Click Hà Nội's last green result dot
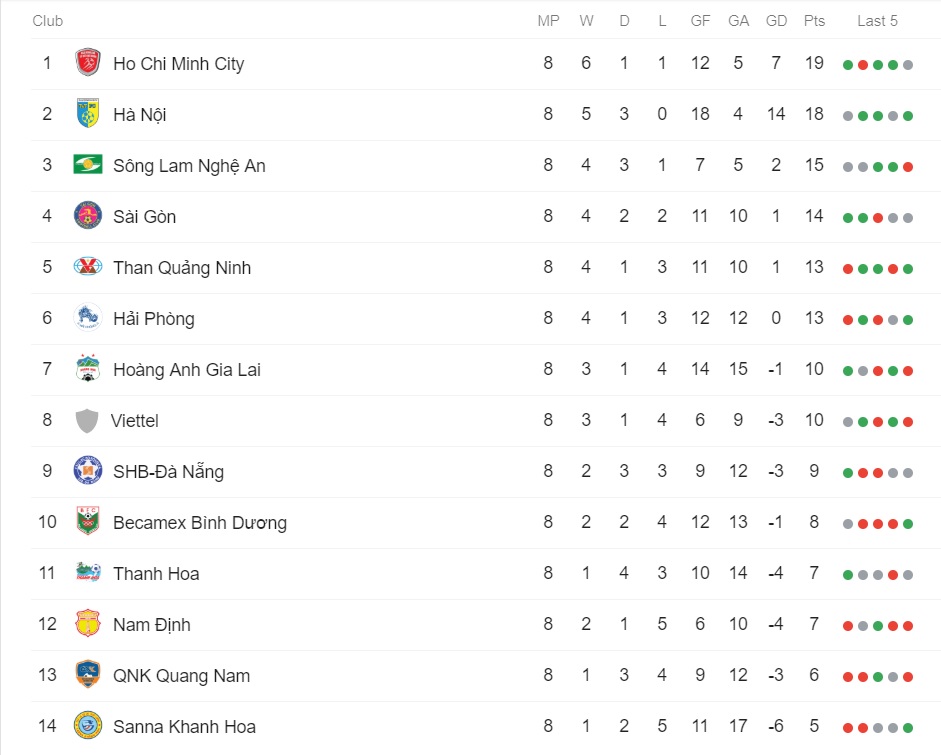The image size is (941, 755). pos(907,116)
